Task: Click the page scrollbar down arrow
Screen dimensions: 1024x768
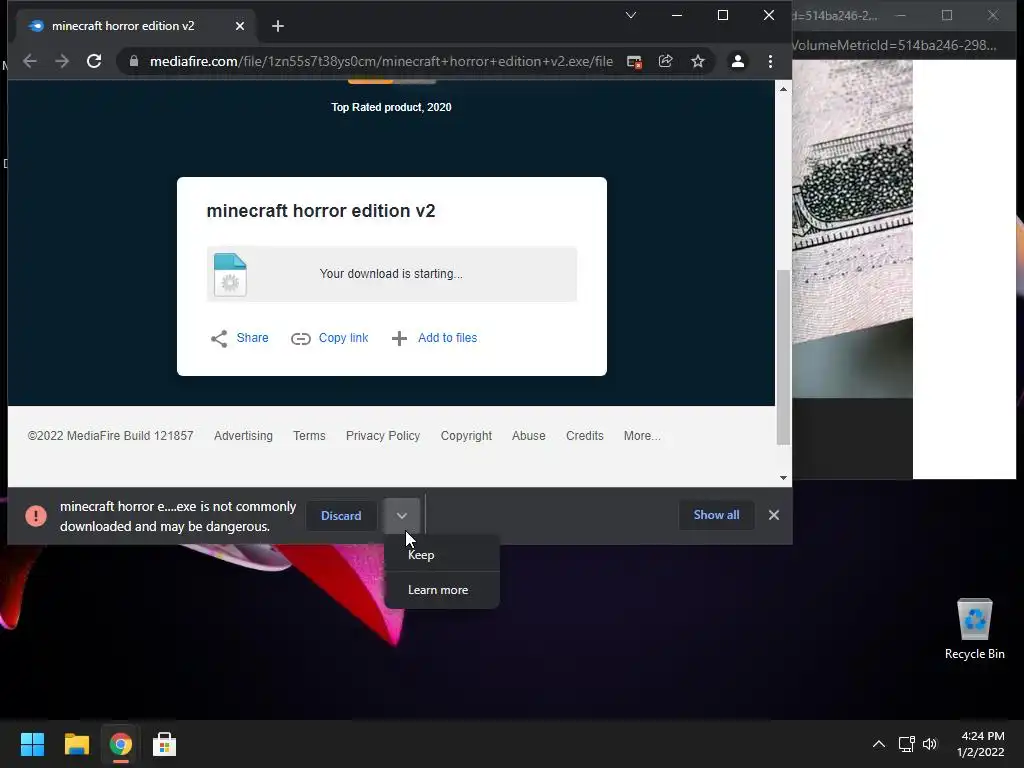Action: click(783, 478)
